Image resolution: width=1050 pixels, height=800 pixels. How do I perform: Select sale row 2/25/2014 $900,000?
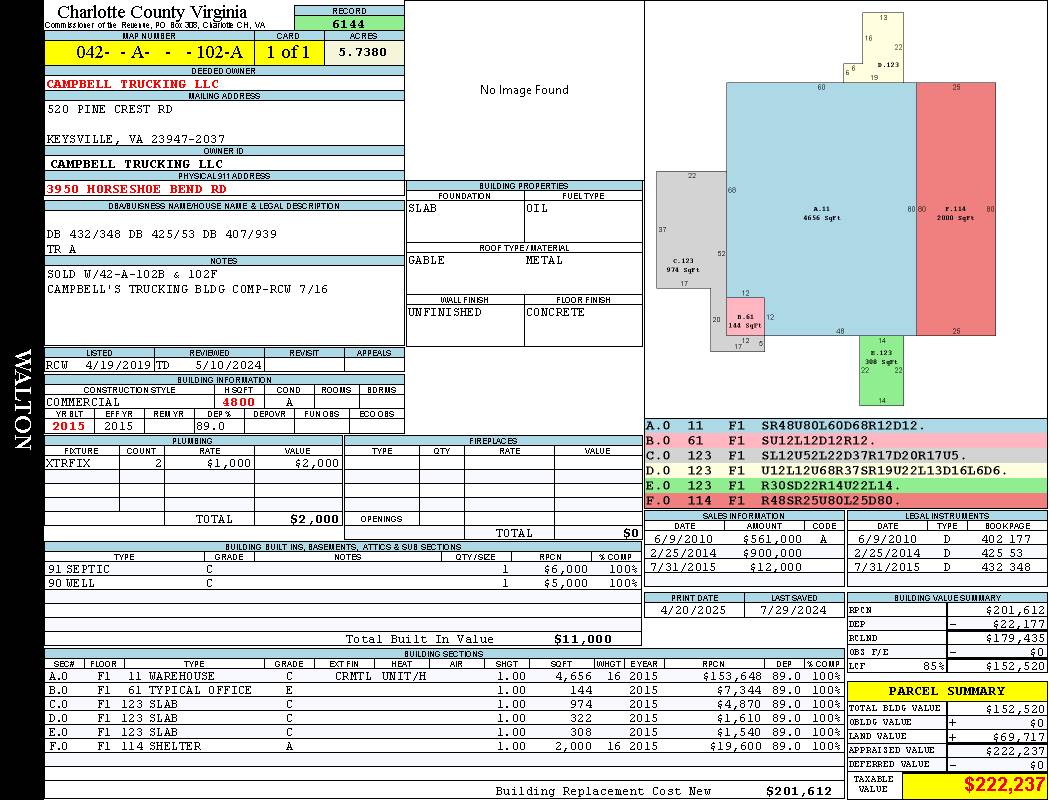pyautogui.click(x=744, y=553)
